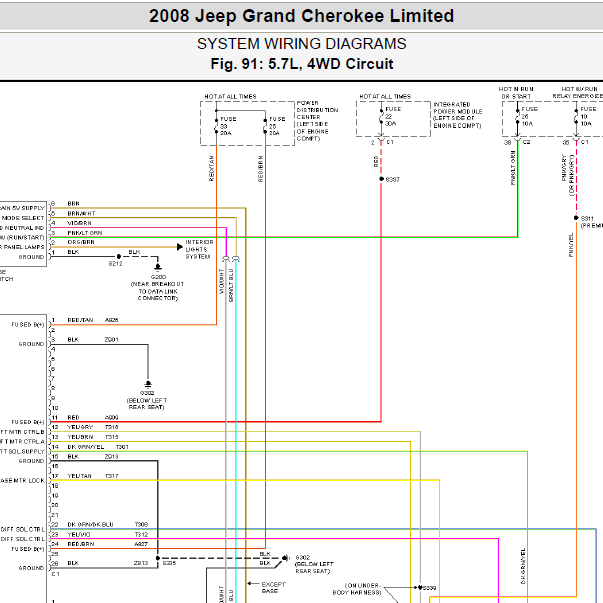
Task: Click the 'Fig. 91: 5.7L, 4WD Circuit' caption
Action: click(302, 64)
